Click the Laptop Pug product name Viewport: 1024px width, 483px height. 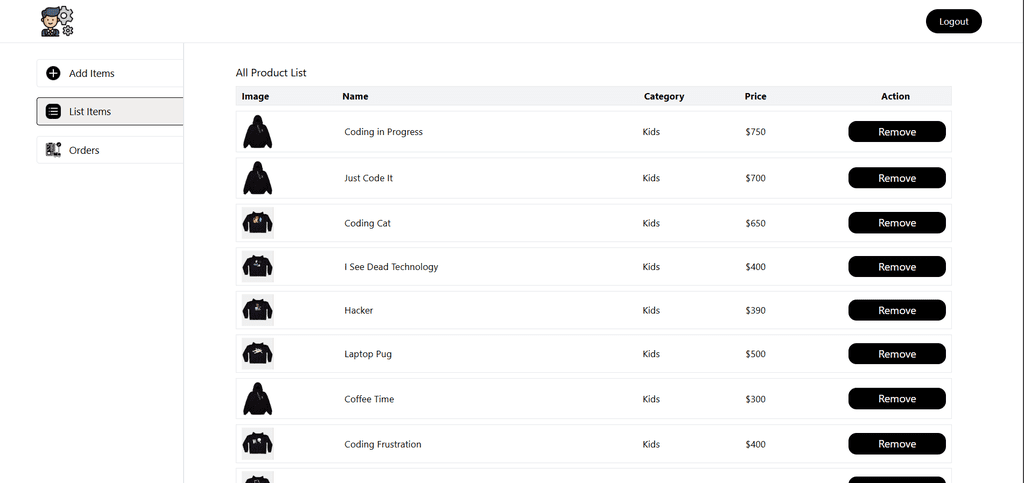[x=368, y=354]
